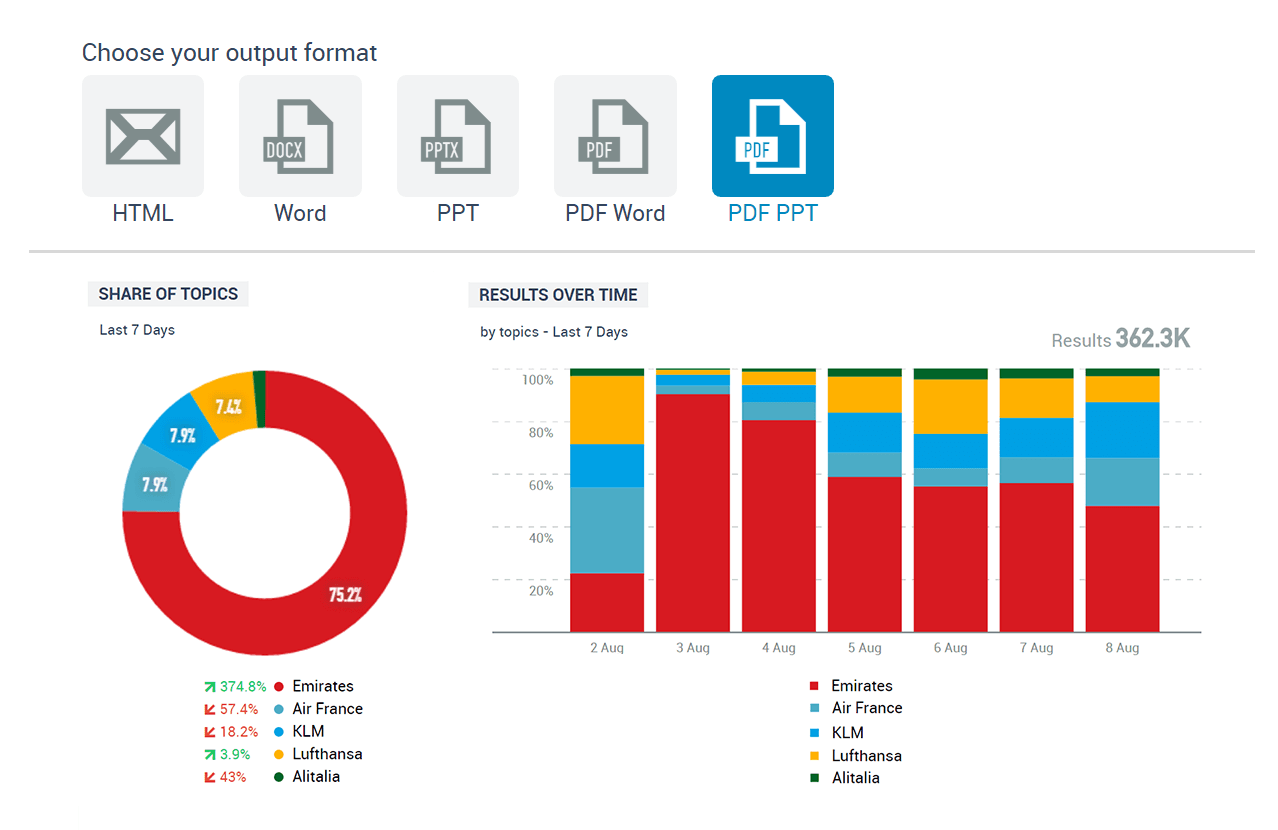Toggle Alitalia visibility in the pie chart legend
1278x830 pixels.
point(316,776)
